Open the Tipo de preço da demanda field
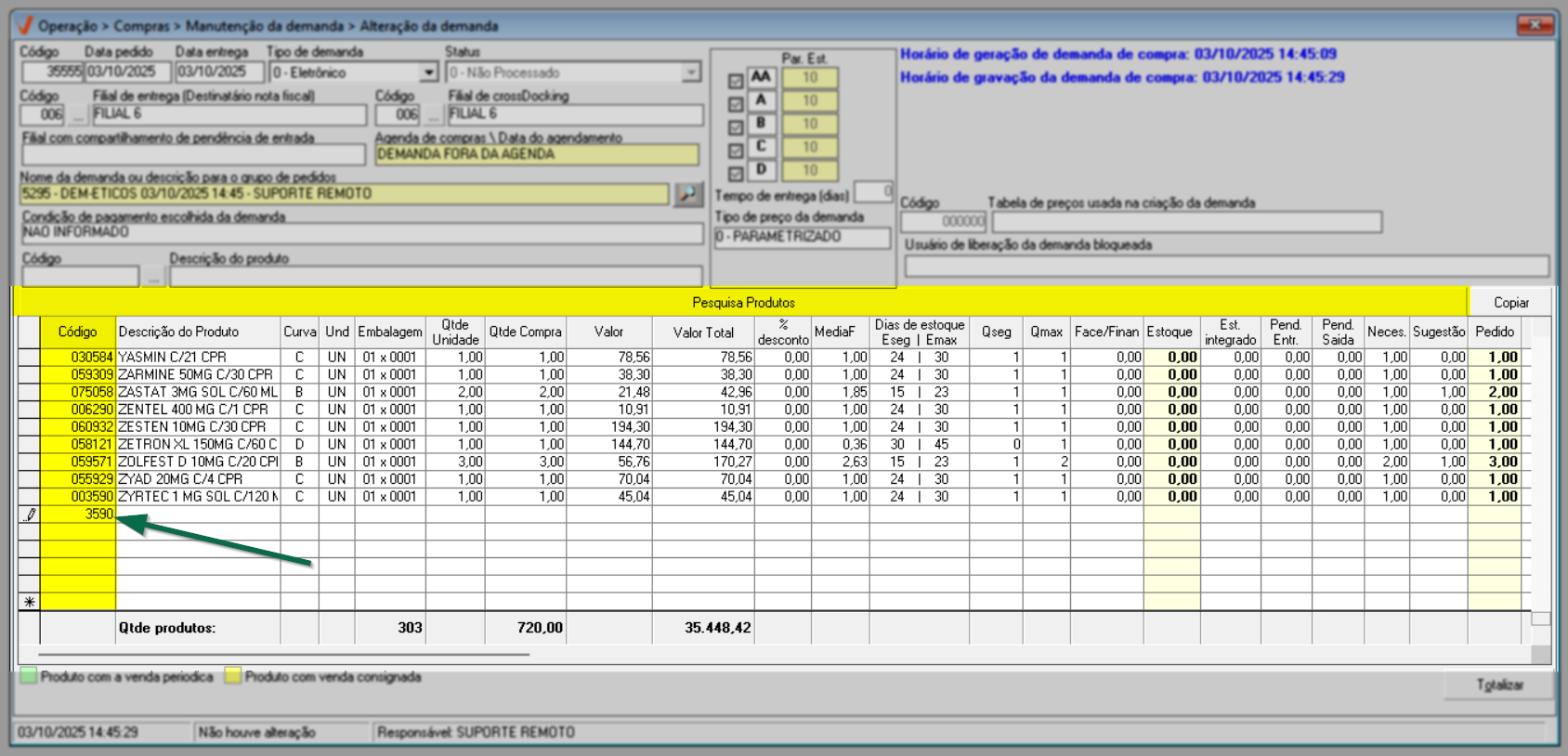The height and width of the screenshot is (756, 1568). [802, 238]
